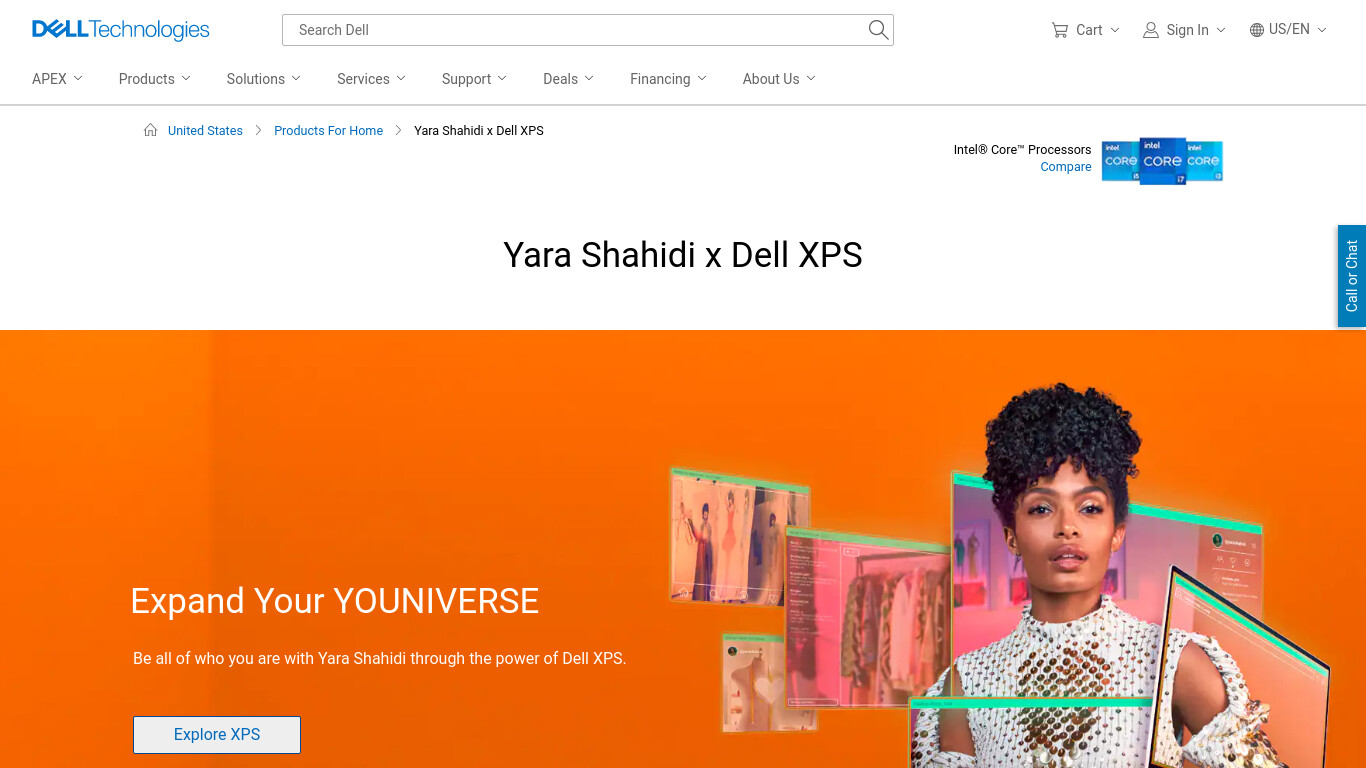Click the Sign In person icon
1366x768 pixels.
coord(1151,30)
